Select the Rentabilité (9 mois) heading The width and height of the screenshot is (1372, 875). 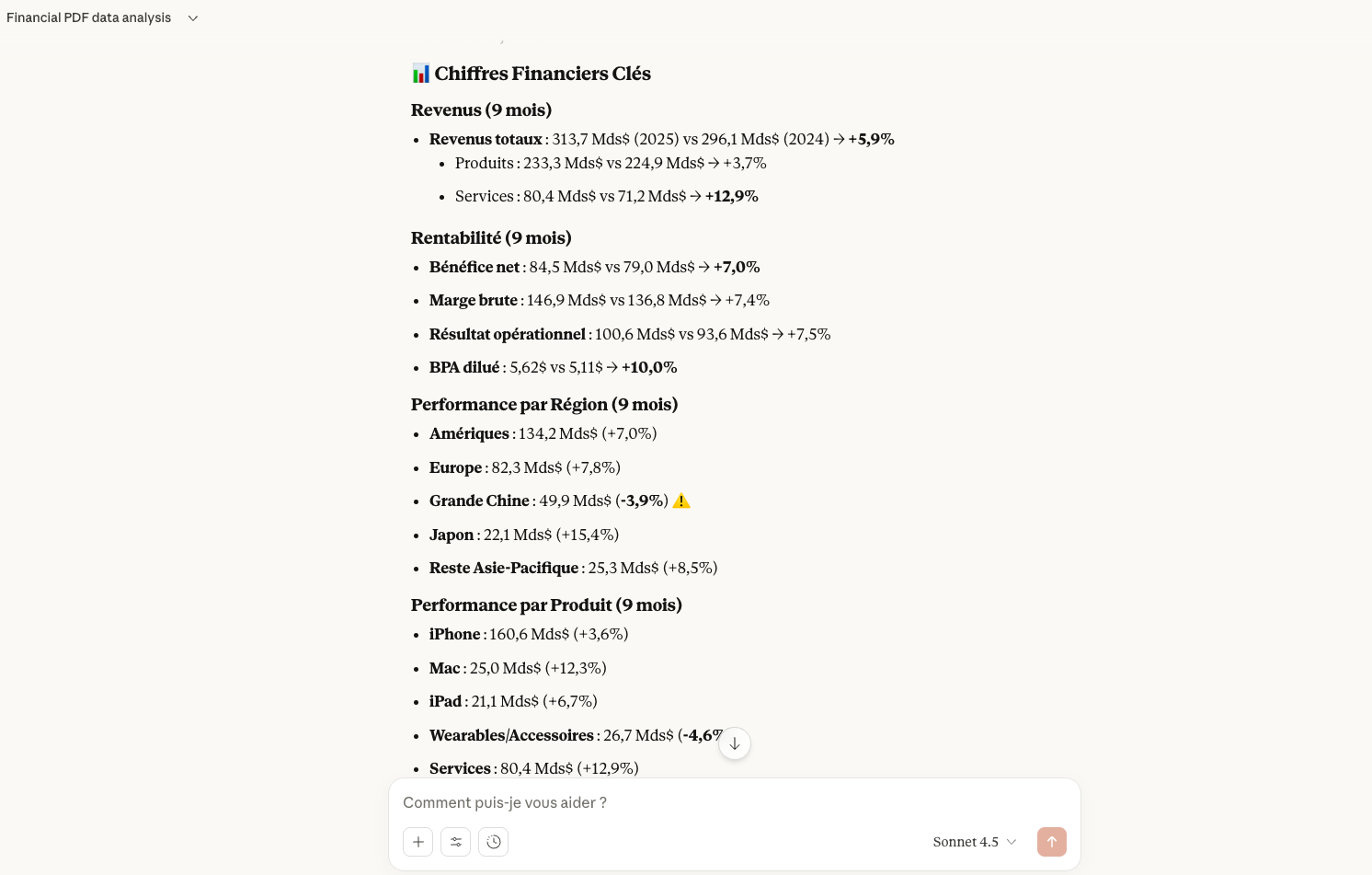tap(491, 238)
